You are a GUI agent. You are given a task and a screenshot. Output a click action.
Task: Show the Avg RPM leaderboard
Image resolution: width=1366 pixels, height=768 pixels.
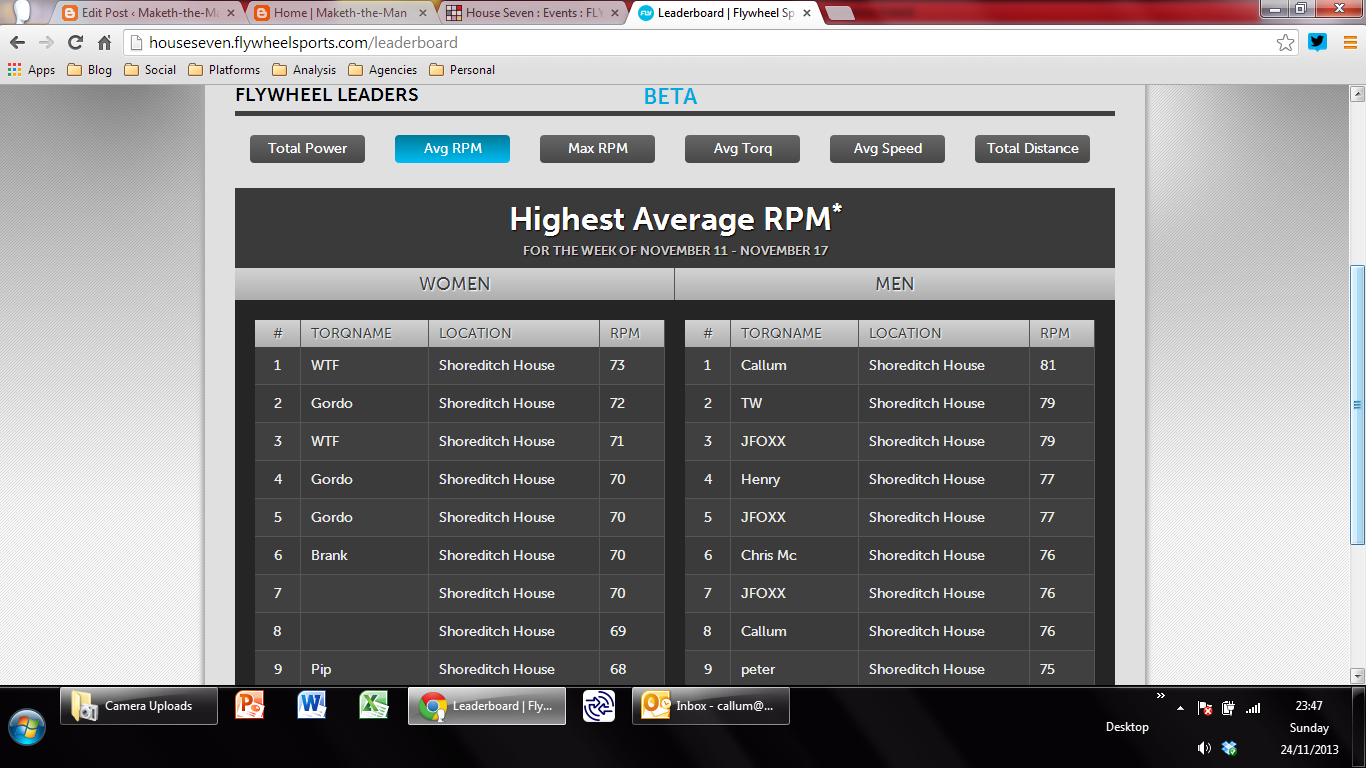click(x=452, y=149)
